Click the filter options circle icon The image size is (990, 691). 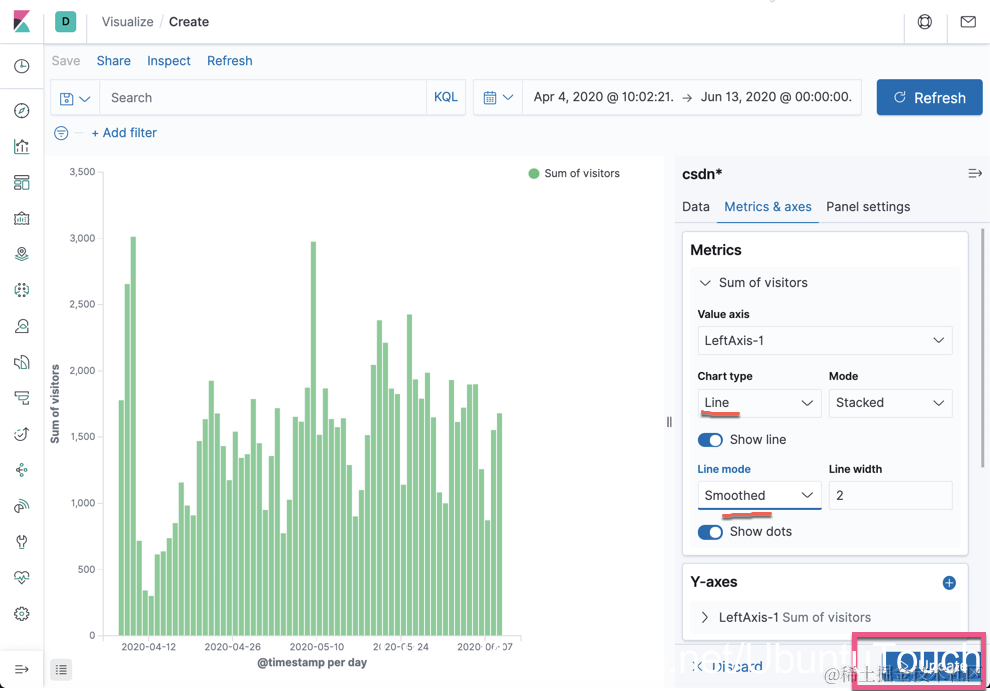click(x=61, y=133)
